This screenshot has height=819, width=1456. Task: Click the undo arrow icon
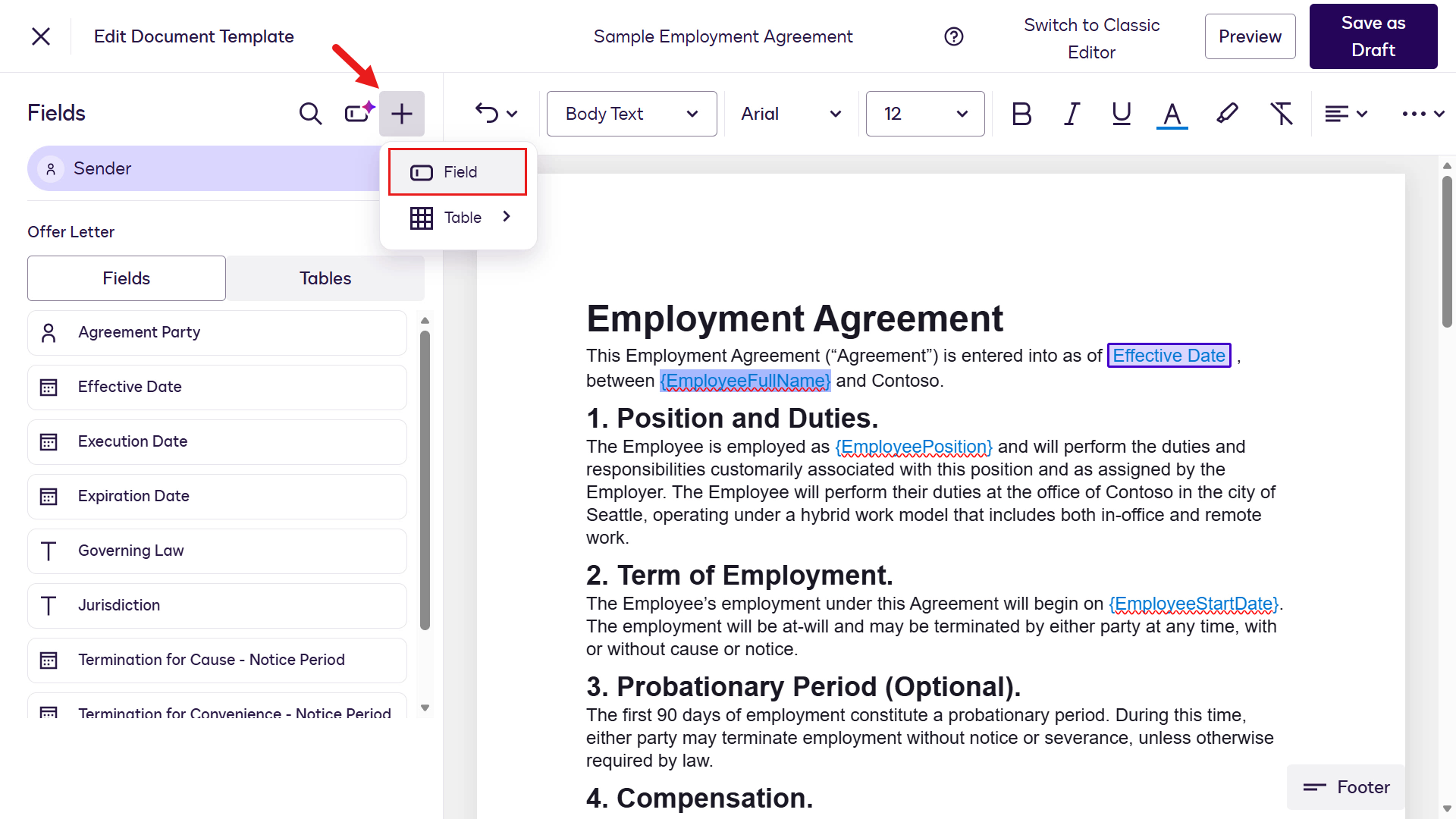487,114
